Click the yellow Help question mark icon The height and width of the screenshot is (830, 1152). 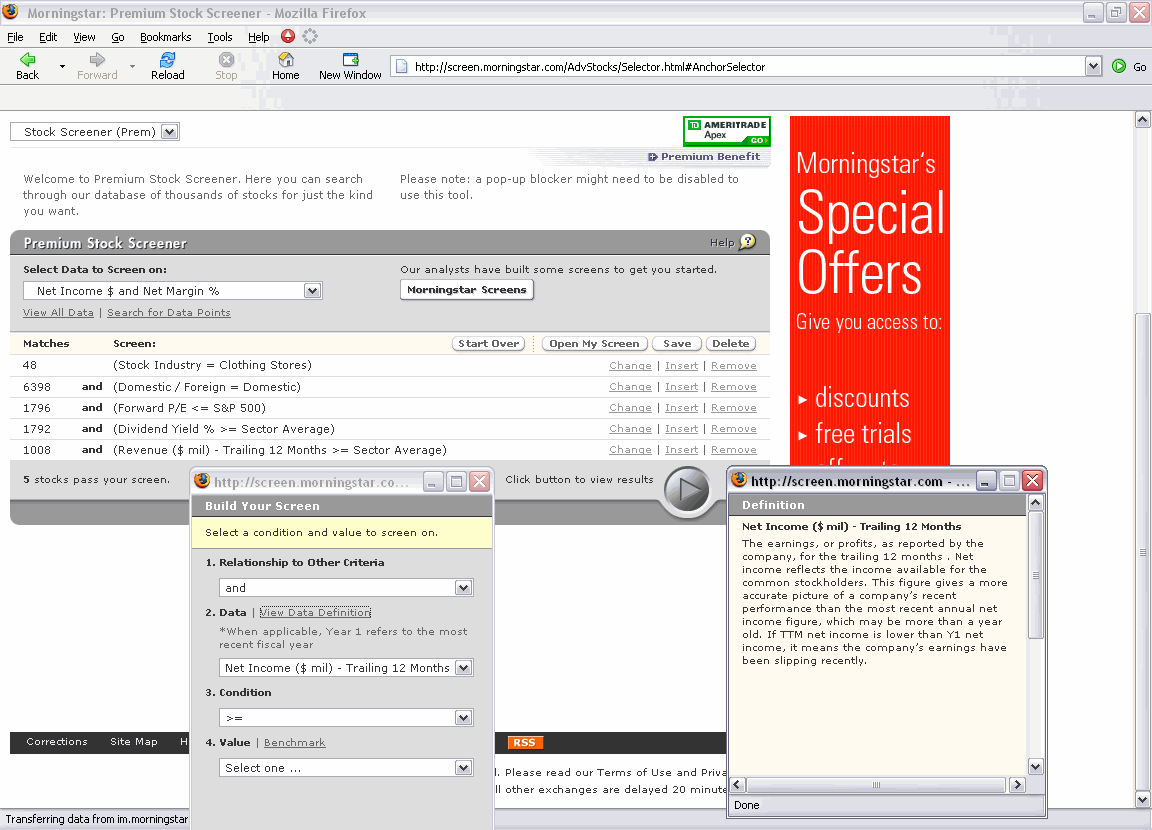click(747, 242)
